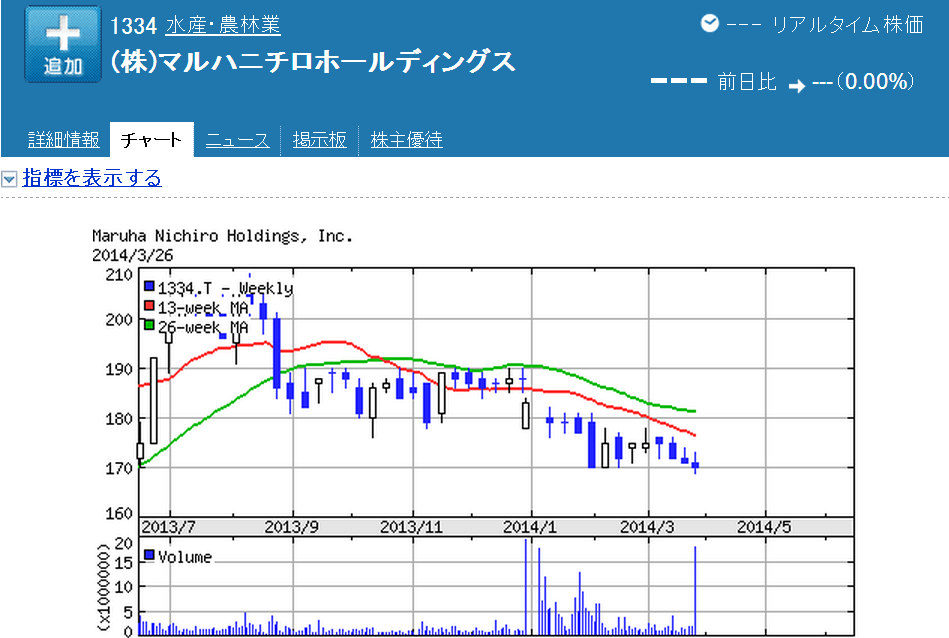The height and width of the screenshot is (638, 949).
Task: Click the Volume legend text
Action: click(185, 557)
